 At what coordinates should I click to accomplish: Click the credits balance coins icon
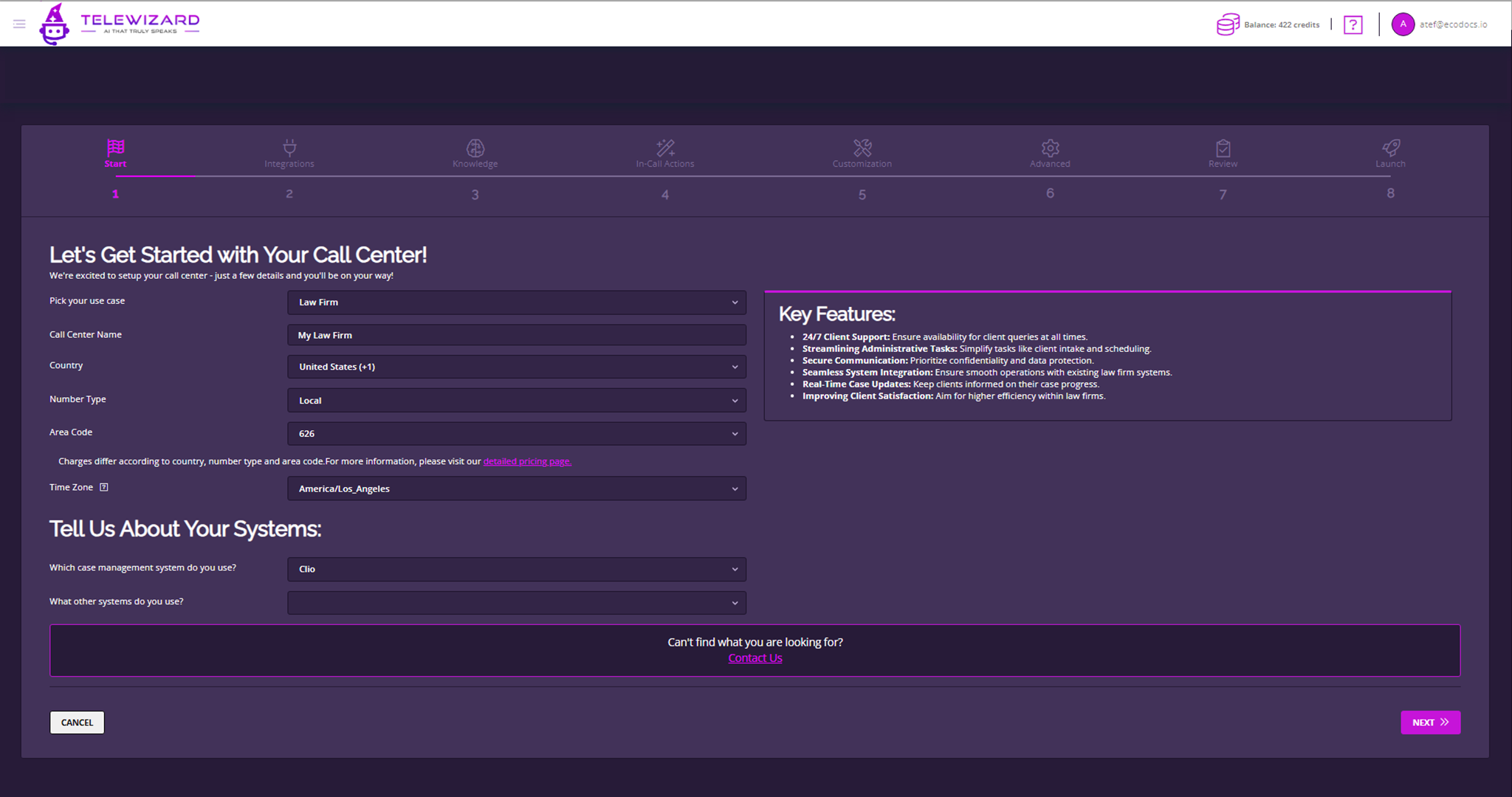tap(1227, 24)
